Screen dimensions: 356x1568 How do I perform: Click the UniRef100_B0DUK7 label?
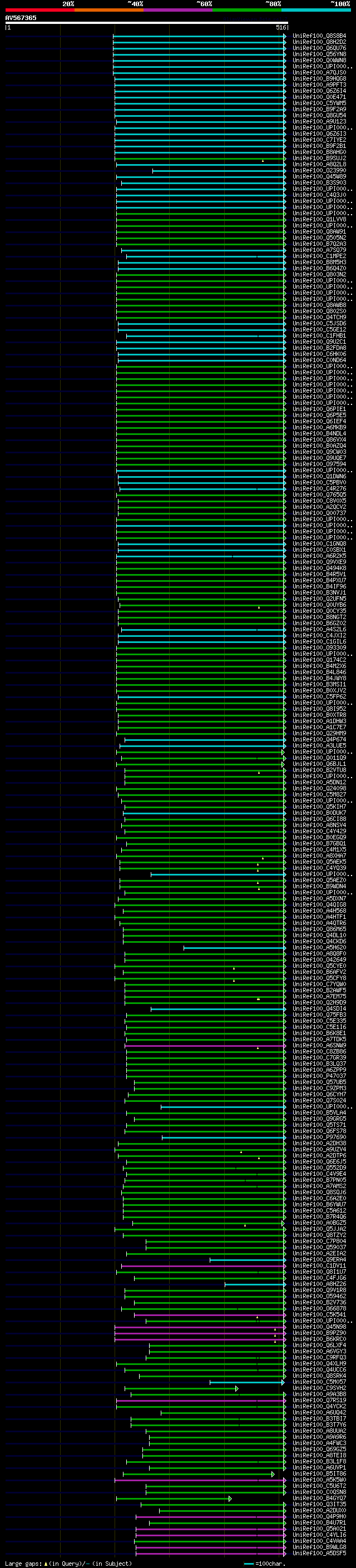click(x=319, y=813)
